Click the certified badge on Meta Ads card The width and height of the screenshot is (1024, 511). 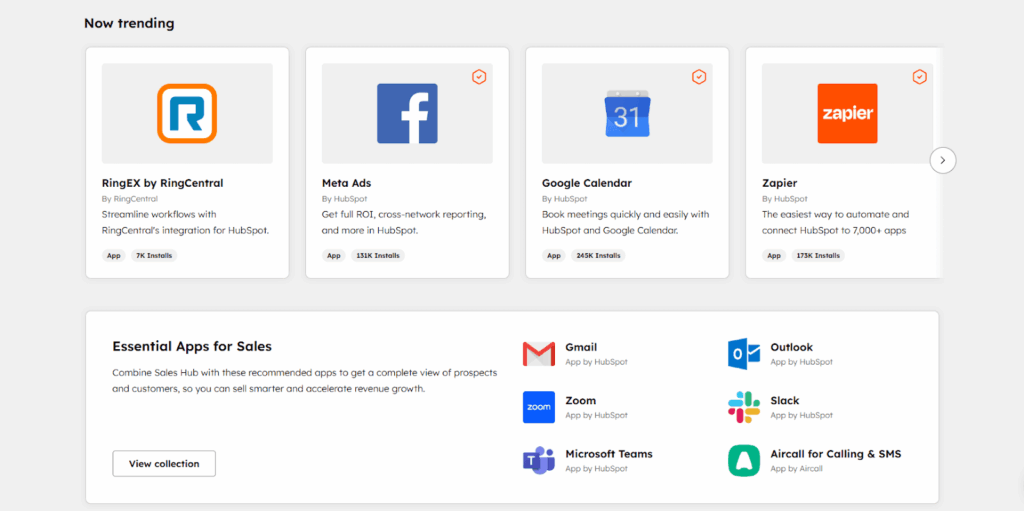[479, 77]
